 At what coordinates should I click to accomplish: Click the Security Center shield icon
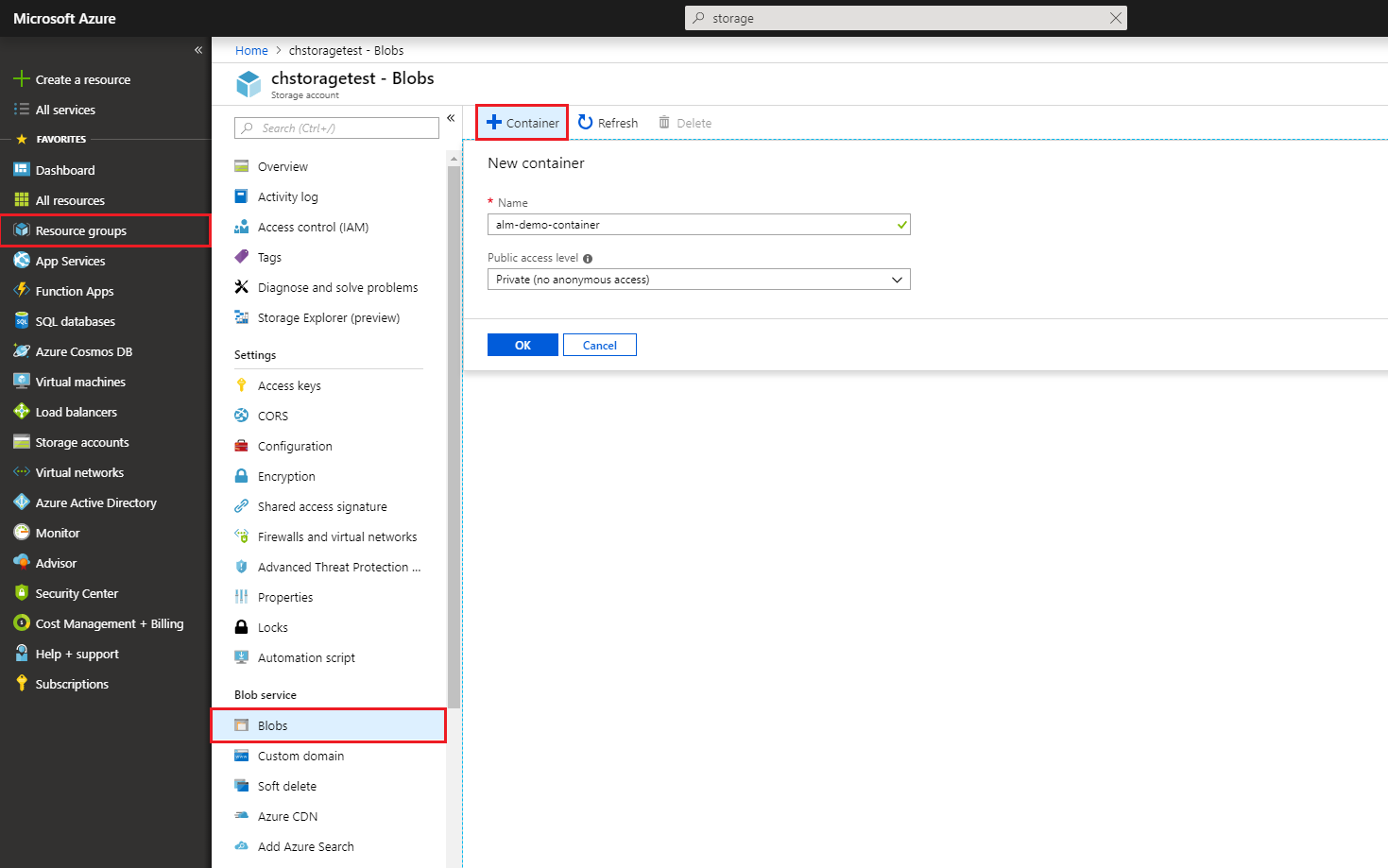click(x=22, y=593)
